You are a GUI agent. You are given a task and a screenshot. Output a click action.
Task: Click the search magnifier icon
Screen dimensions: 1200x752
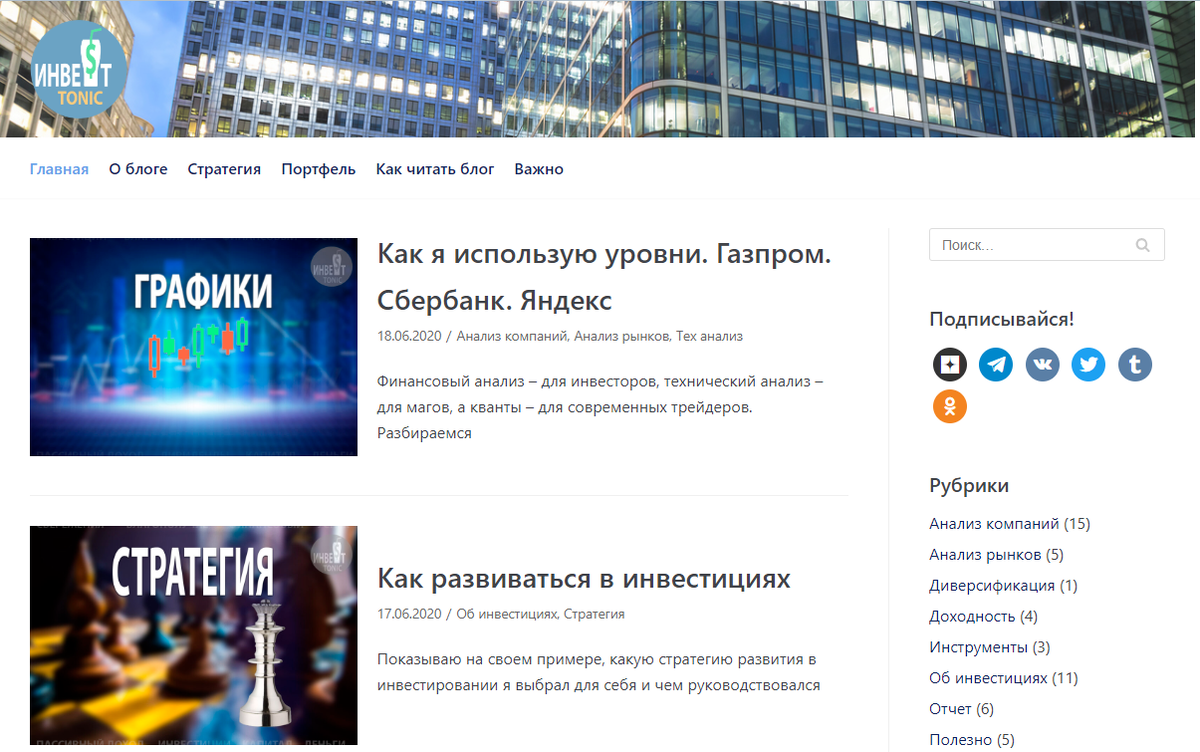tap(1143, 245)
